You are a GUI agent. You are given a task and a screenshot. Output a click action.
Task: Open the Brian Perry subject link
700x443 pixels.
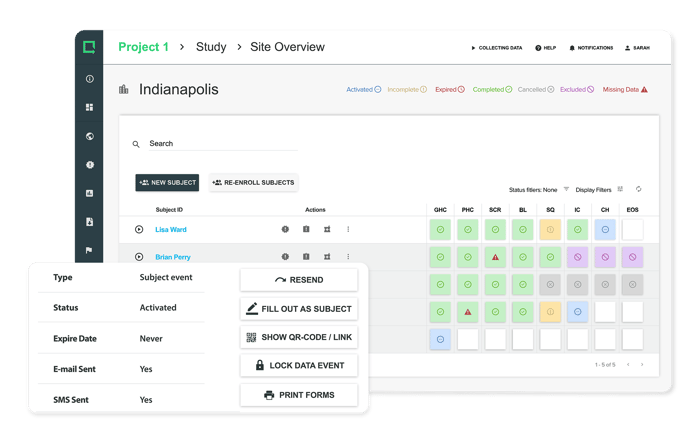(x=173, y=257)
